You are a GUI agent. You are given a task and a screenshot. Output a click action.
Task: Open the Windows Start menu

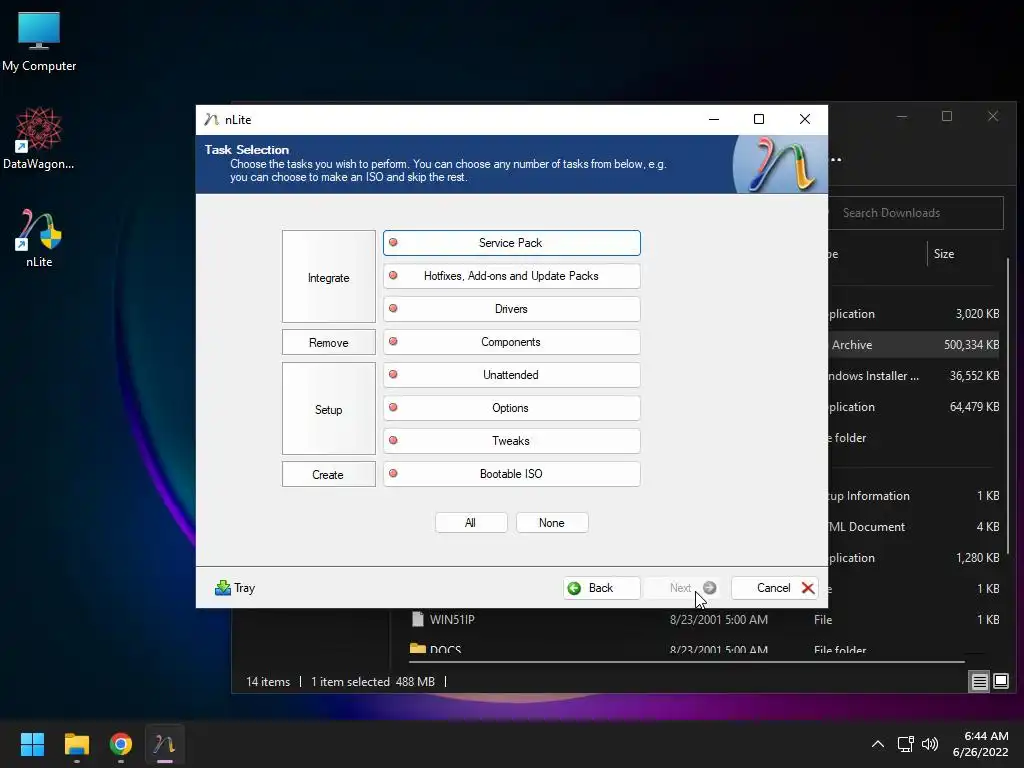pos(32,744)
